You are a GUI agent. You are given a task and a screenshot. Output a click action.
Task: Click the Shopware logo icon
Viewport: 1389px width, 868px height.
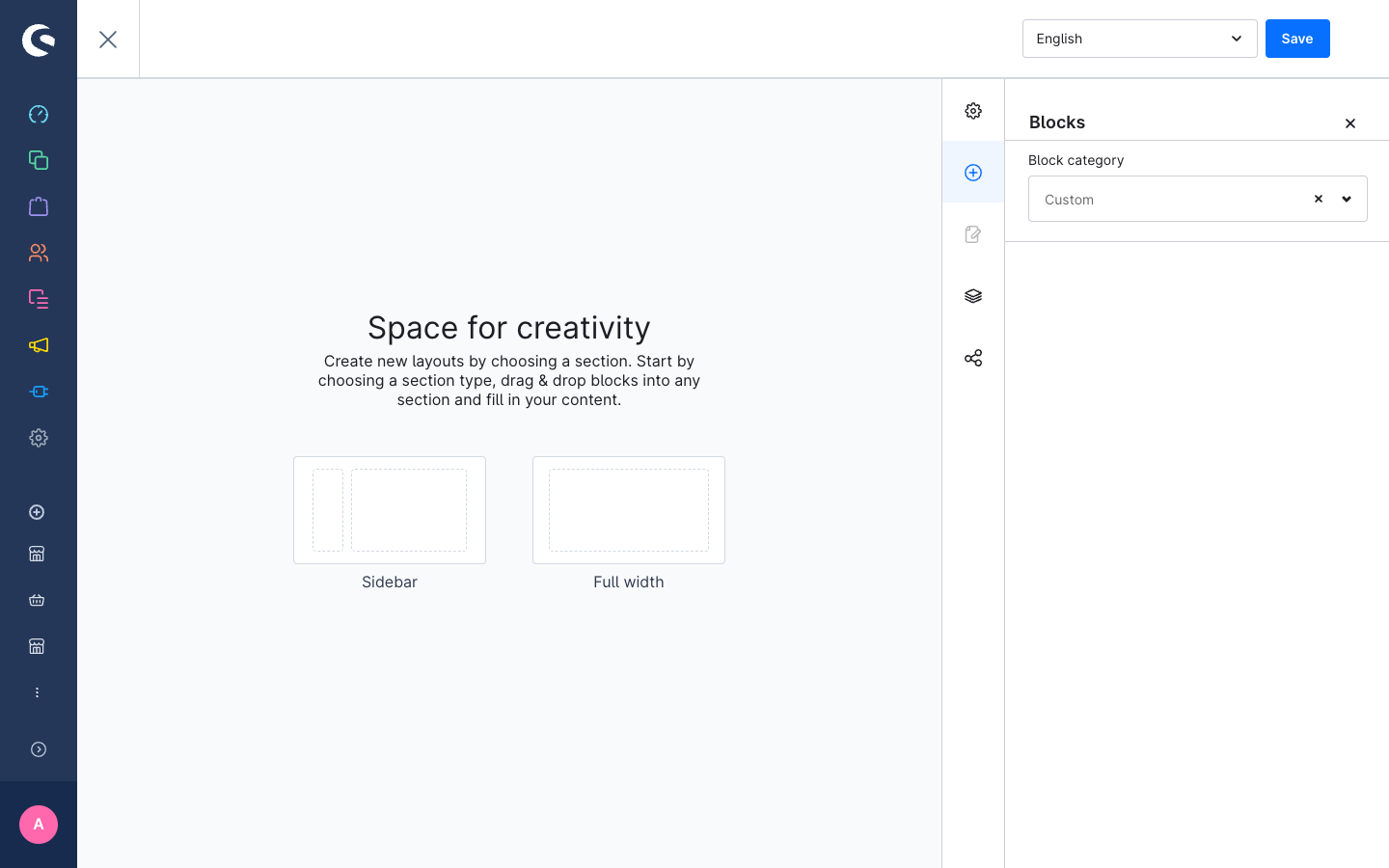pos(39,40)
